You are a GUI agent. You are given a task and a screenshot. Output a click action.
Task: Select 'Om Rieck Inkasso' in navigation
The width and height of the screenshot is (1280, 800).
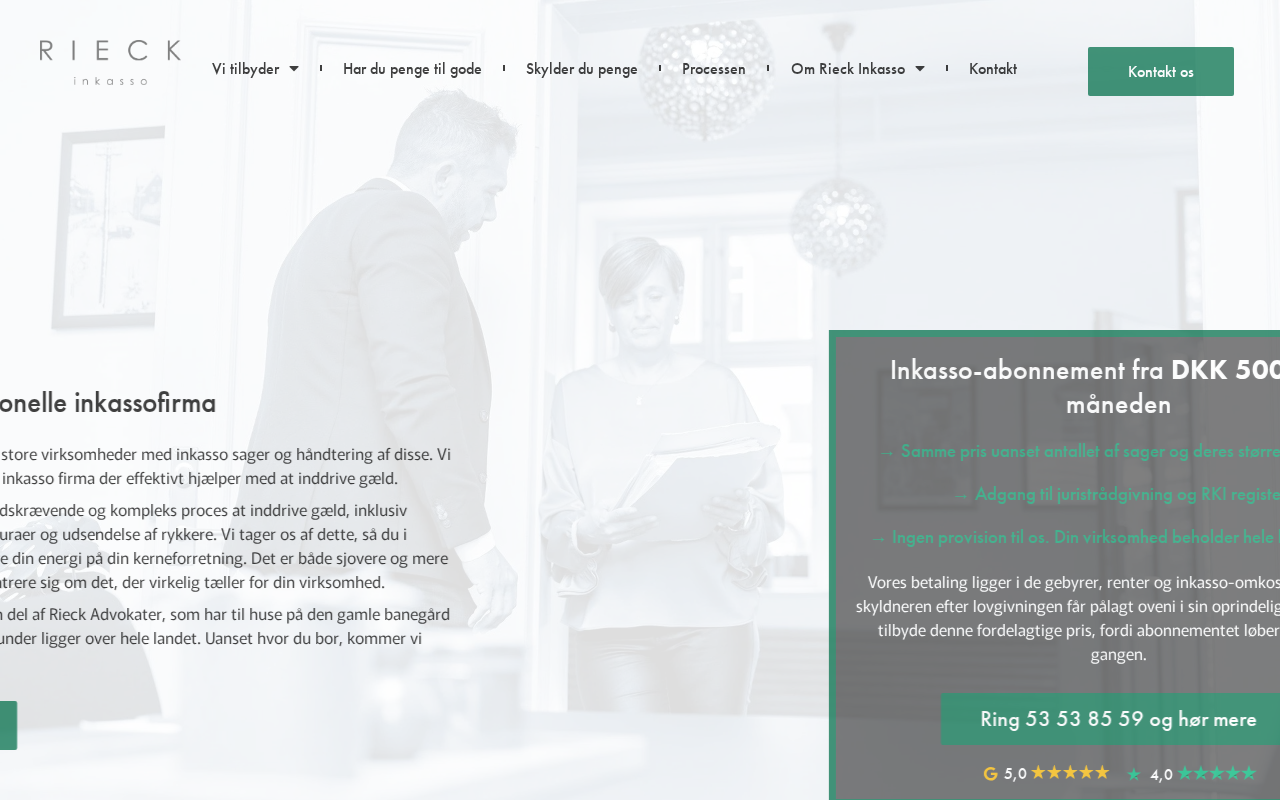pos(848,69)
